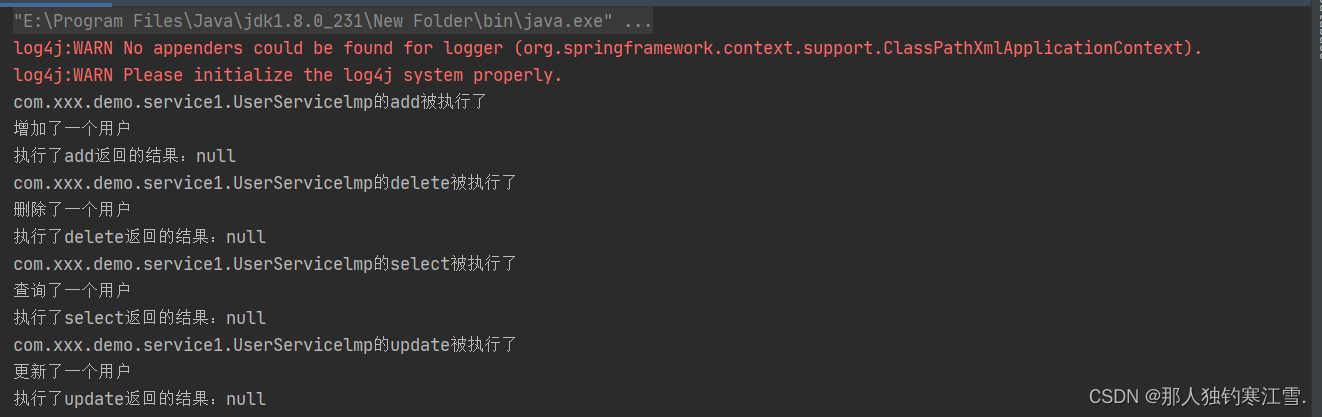Click the UserServicelmp select被执行了 output line

(265, 264)
